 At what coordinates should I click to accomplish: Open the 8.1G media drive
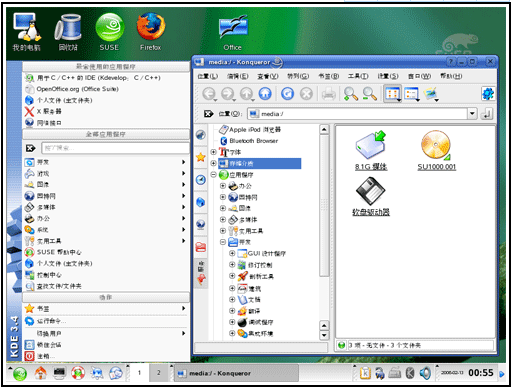click(371, 151)
